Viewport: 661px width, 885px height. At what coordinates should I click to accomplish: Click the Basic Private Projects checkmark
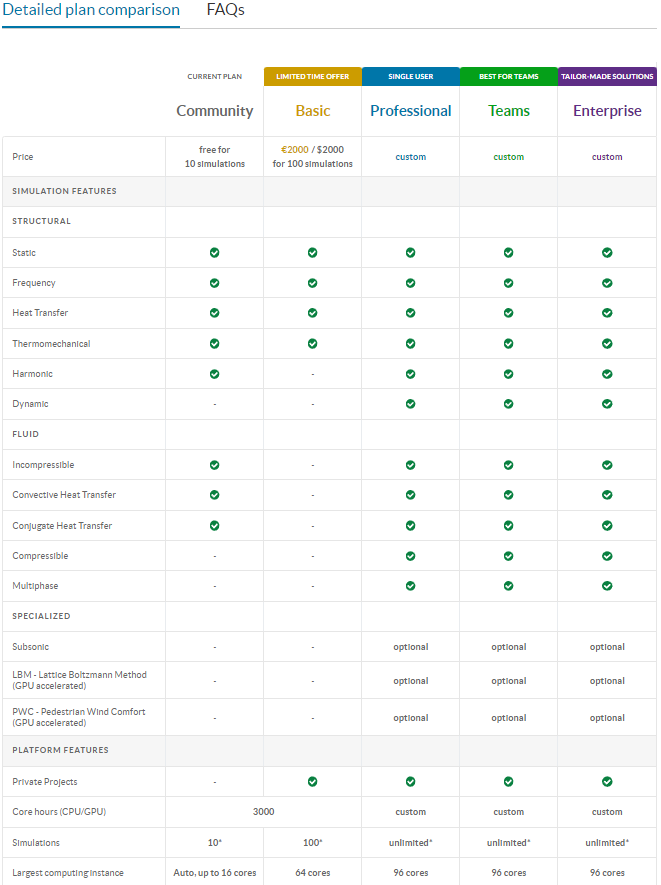pos(313,782)
